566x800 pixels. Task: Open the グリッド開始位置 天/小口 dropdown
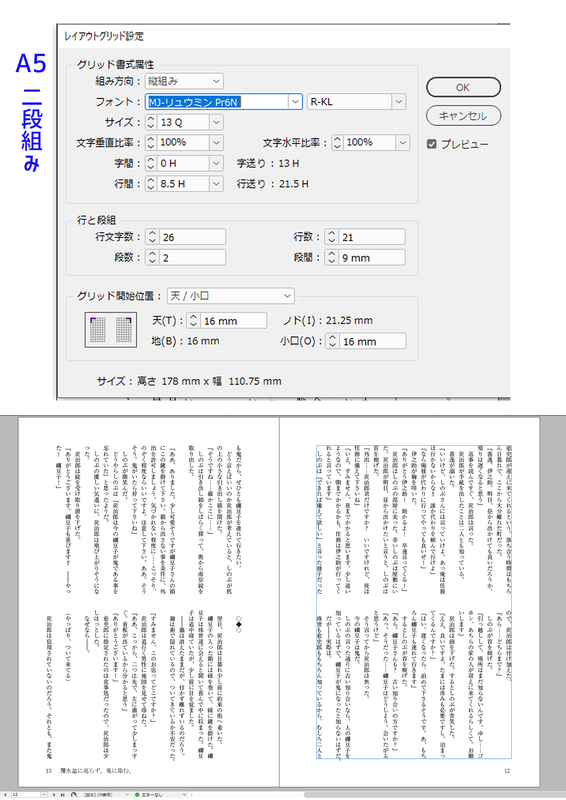click(x=231, y=296)
